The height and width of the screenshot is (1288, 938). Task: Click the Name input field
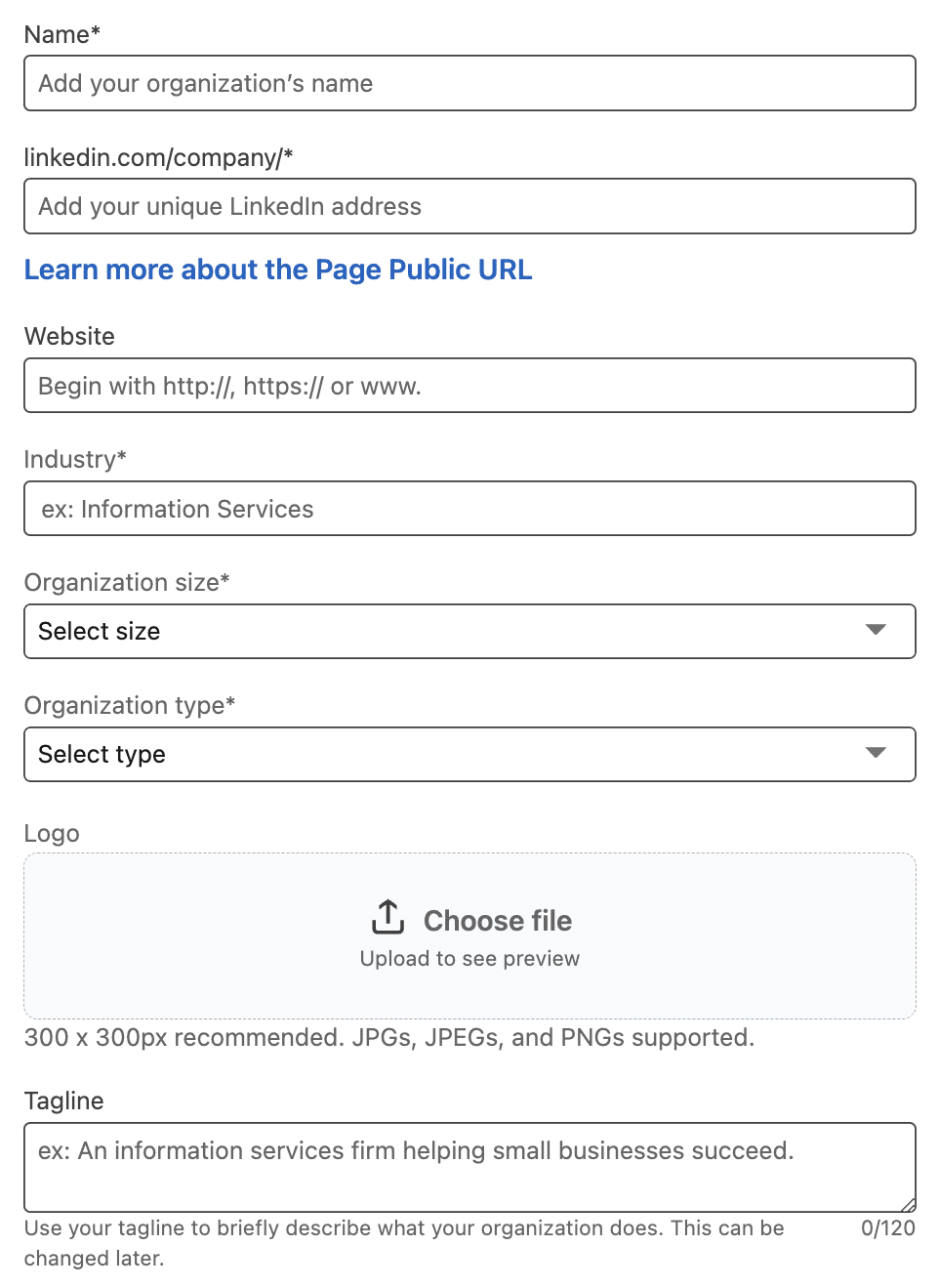(469, 83)
